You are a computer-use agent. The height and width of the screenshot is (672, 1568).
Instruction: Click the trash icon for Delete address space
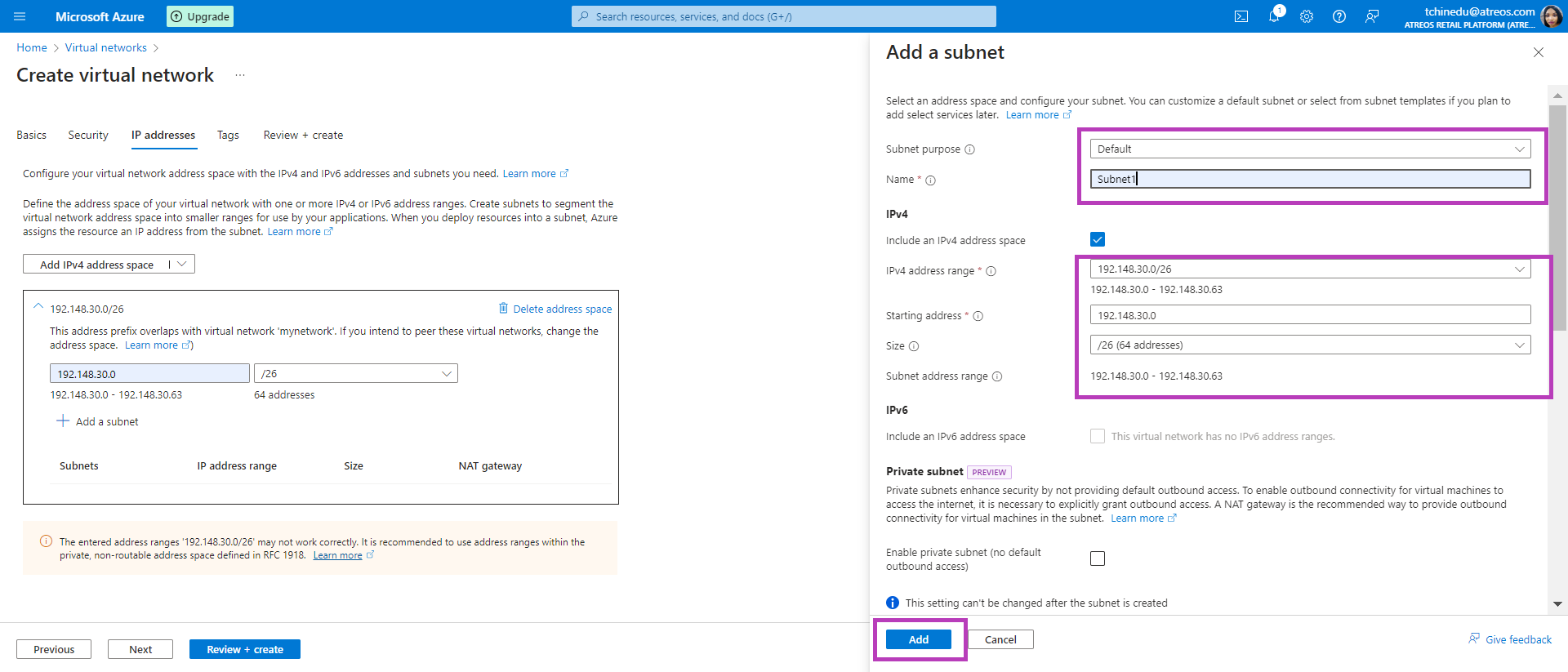pyautogui.click(x=503, y=308)
